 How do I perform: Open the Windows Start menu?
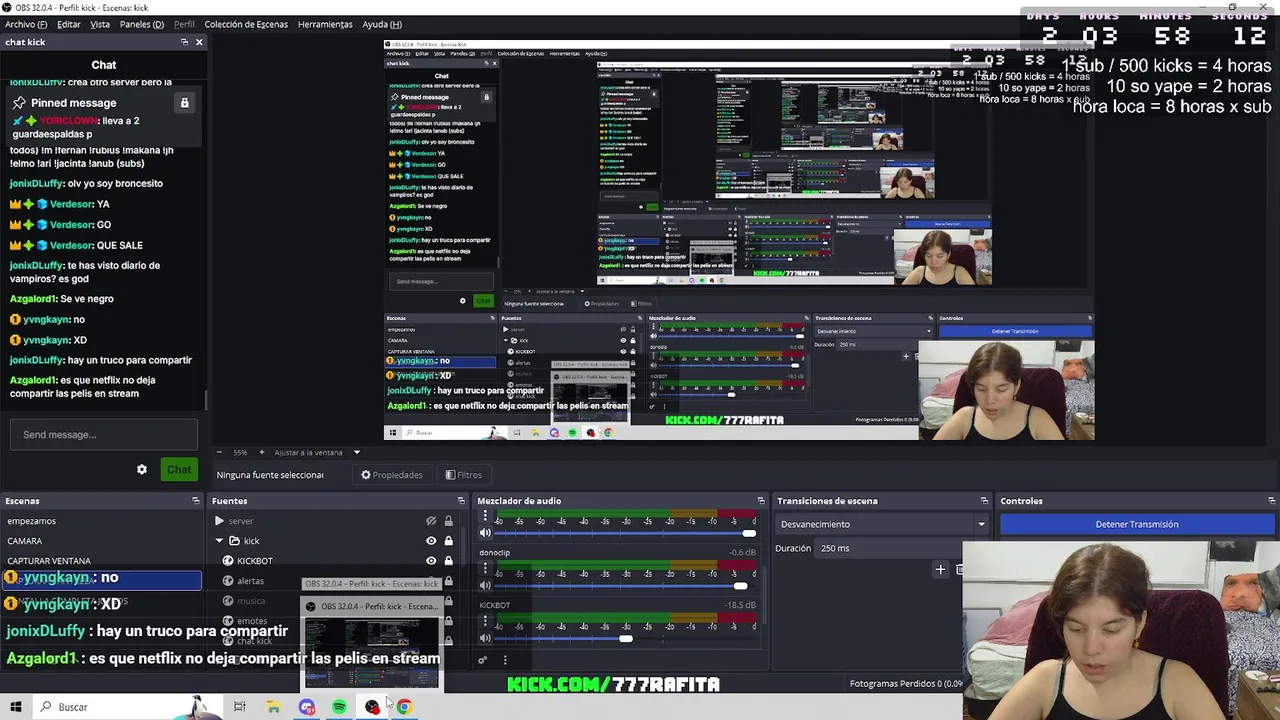[x=15, y=707]
